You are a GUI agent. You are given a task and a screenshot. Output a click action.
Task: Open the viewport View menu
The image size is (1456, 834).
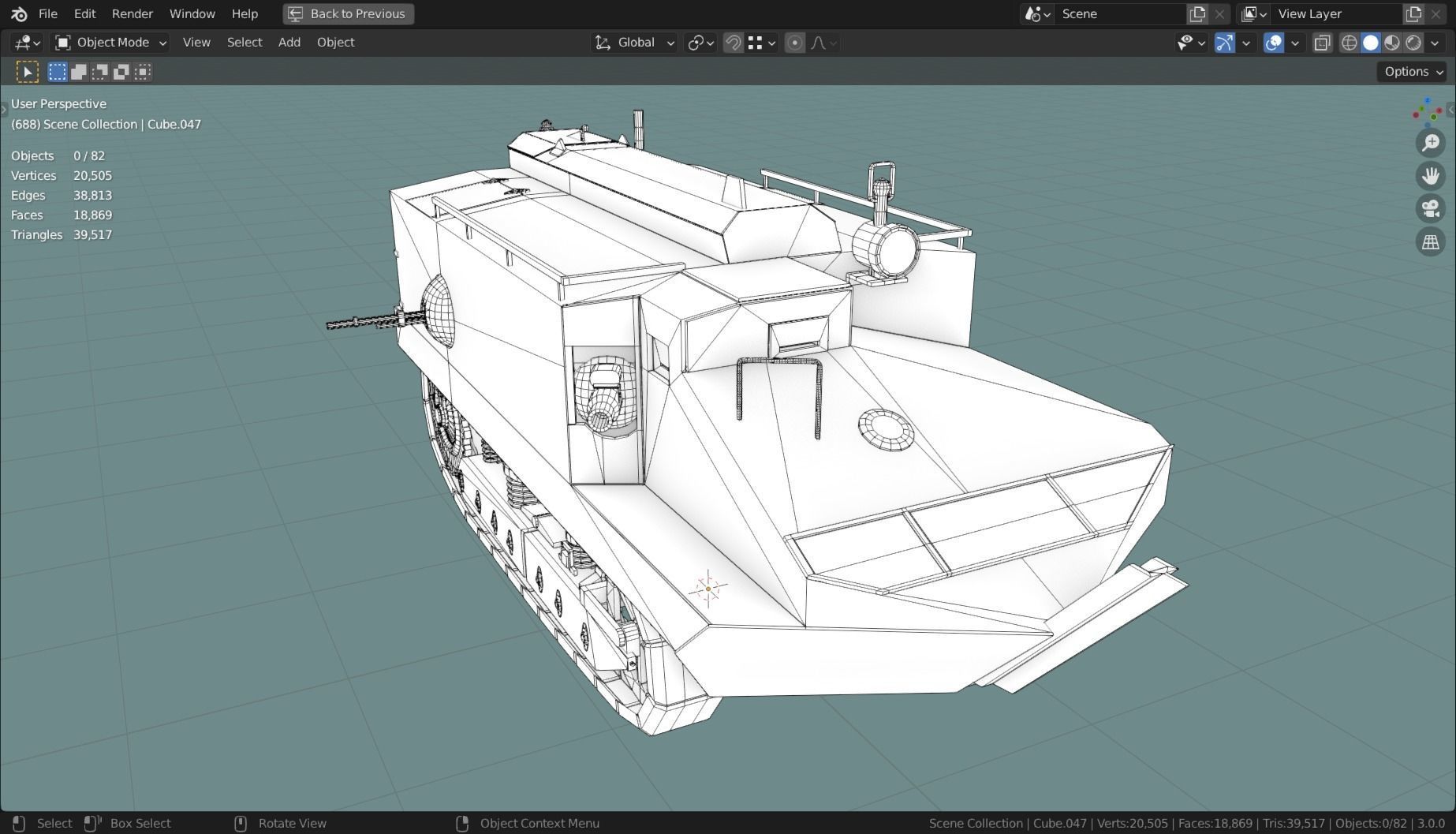pyautogui.click(x=196, y=43)
